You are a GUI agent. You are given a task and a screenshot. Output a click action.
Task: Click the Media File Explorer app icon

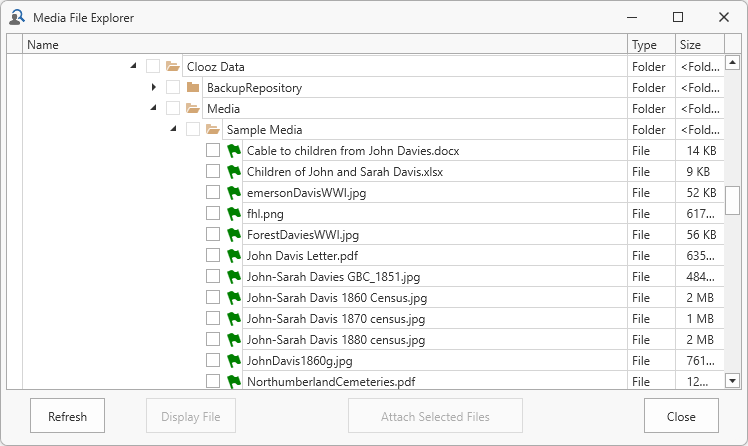pos(16,17)
